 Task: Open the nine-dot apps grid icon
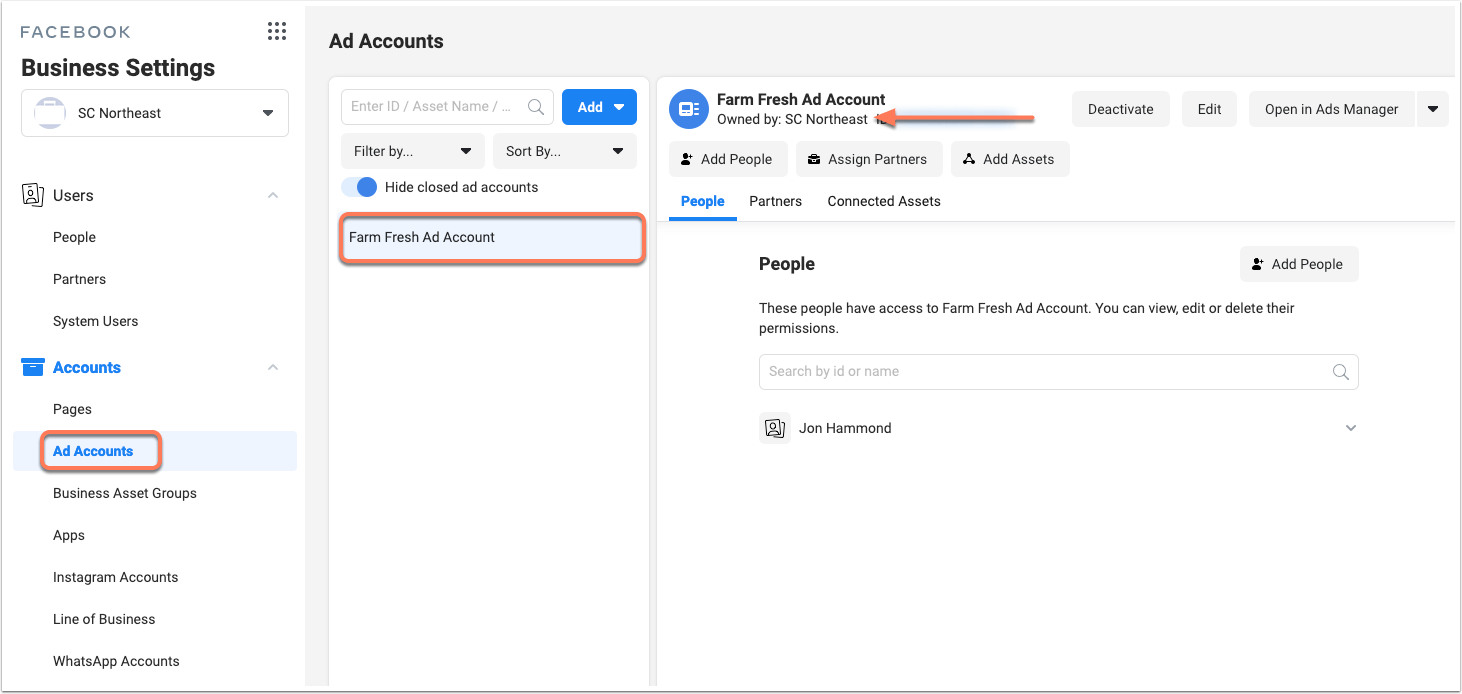pos(277,31)
